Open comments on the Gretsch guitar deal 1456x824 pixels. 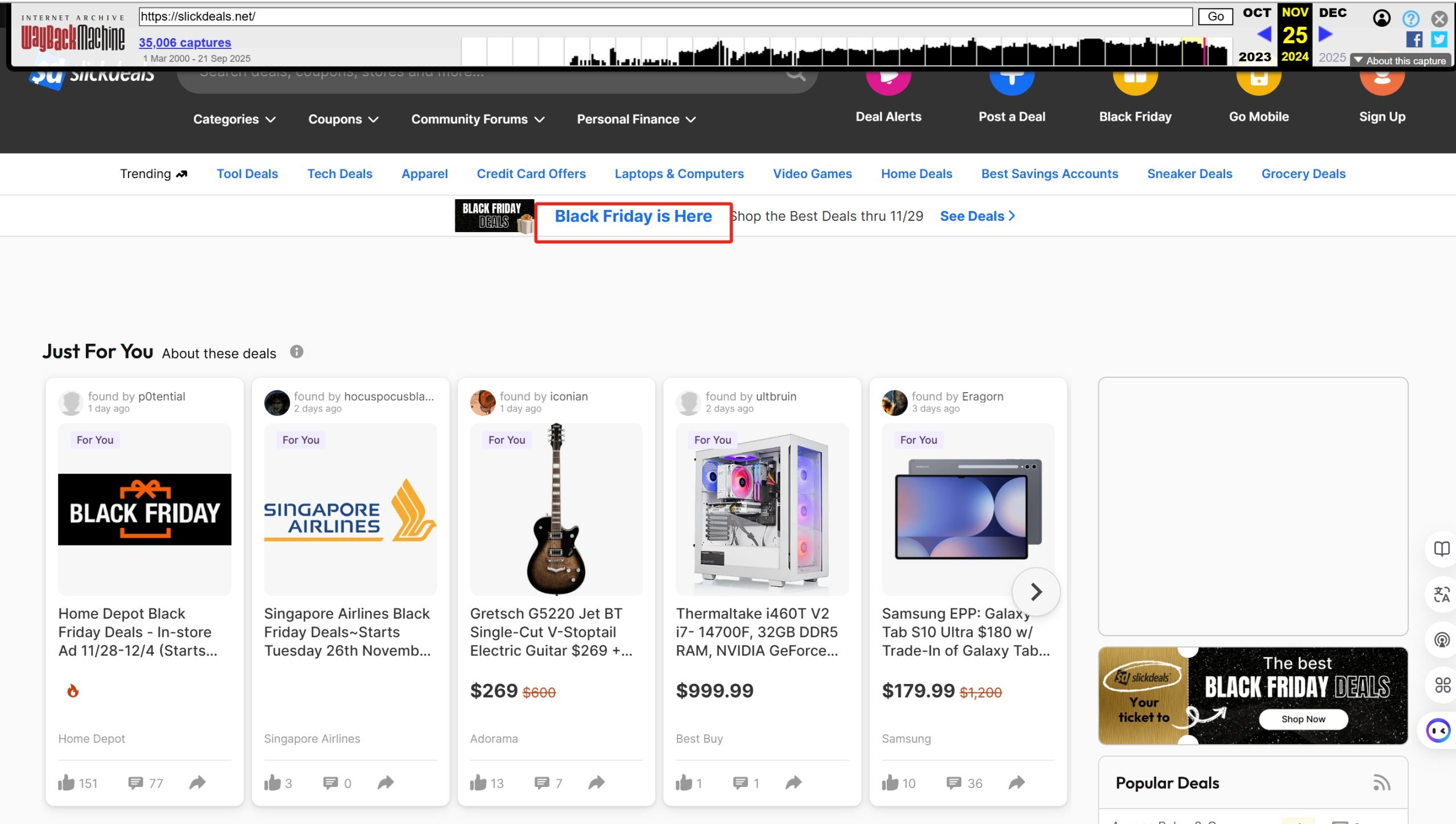pos(542,783)
